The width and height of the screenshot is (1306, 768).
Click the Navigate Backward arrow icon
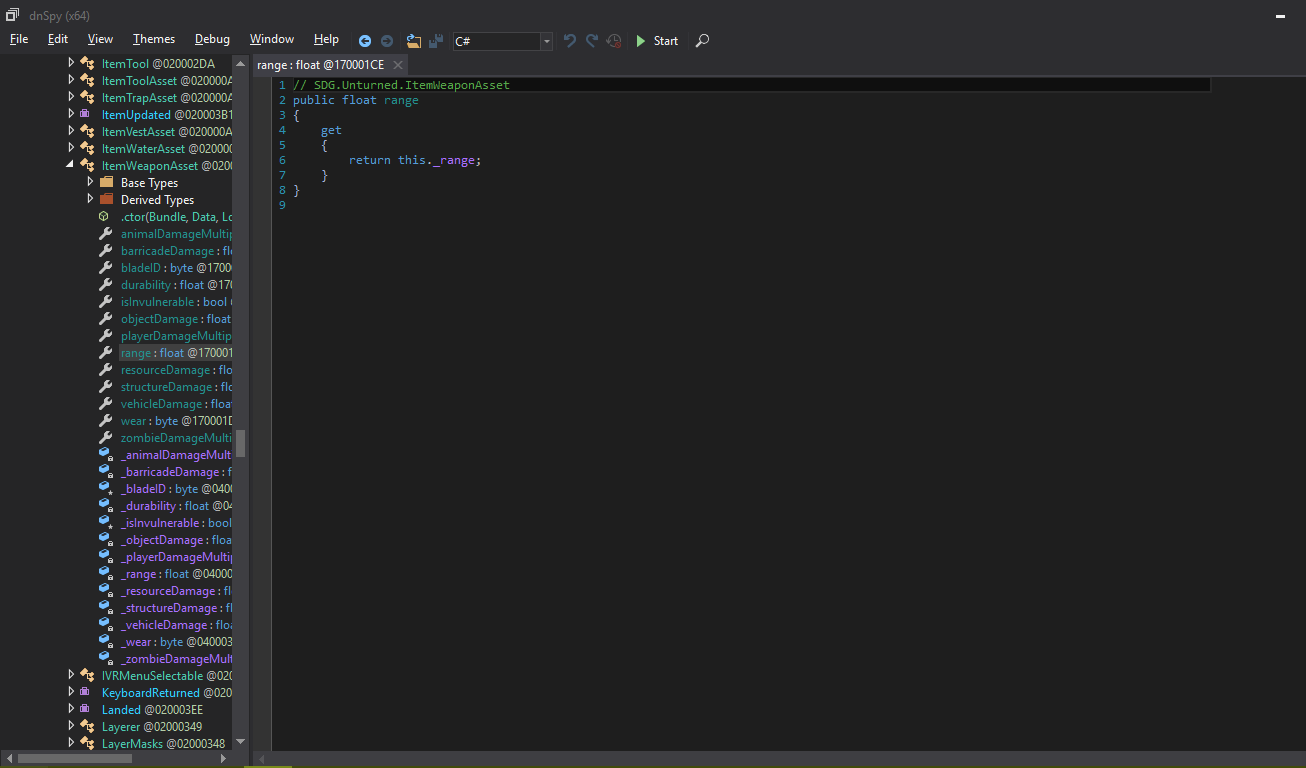pyautogui.click(x=365, y=41)
